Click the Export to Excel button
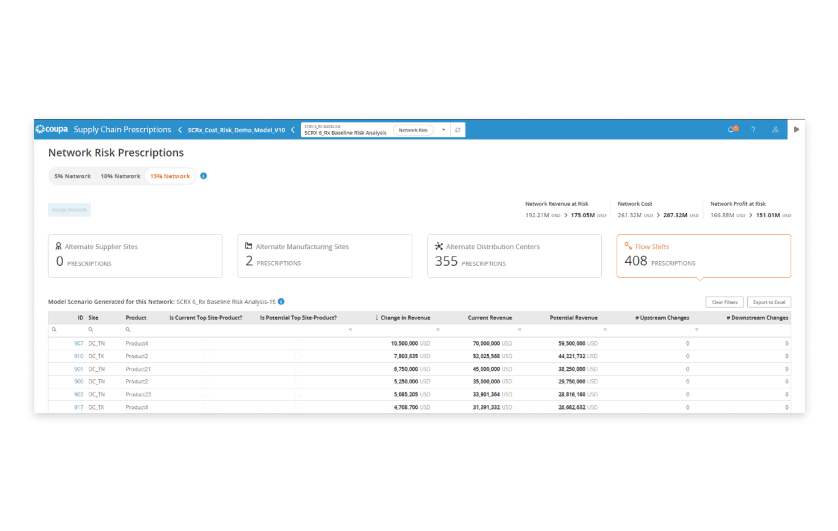Screen dimensions: 838x531 click(x=769, y=302)
